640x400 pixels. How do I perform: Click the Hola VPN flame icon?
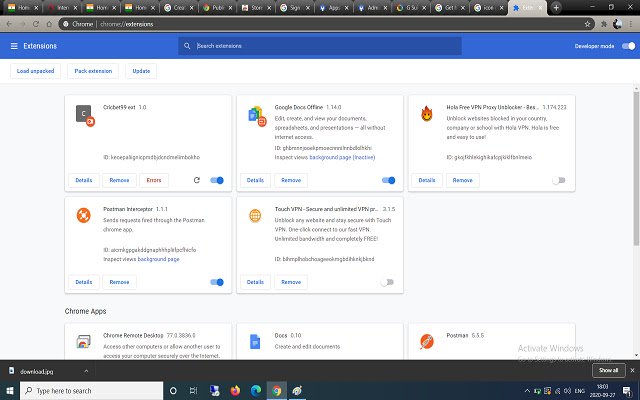(x=427, y=113)
